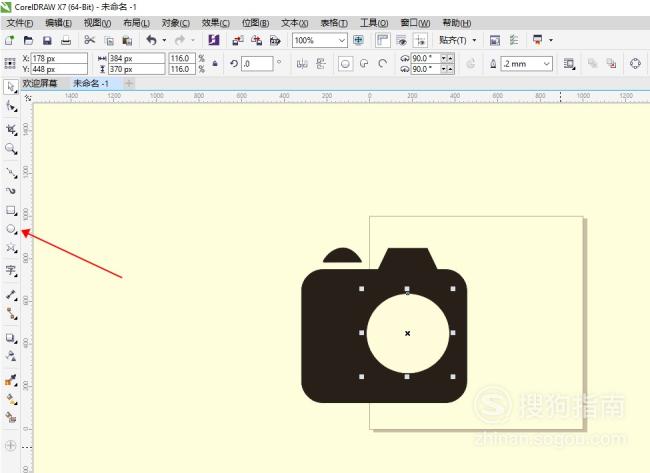Select the Polygon tool
650x473 pixels.
11,248
